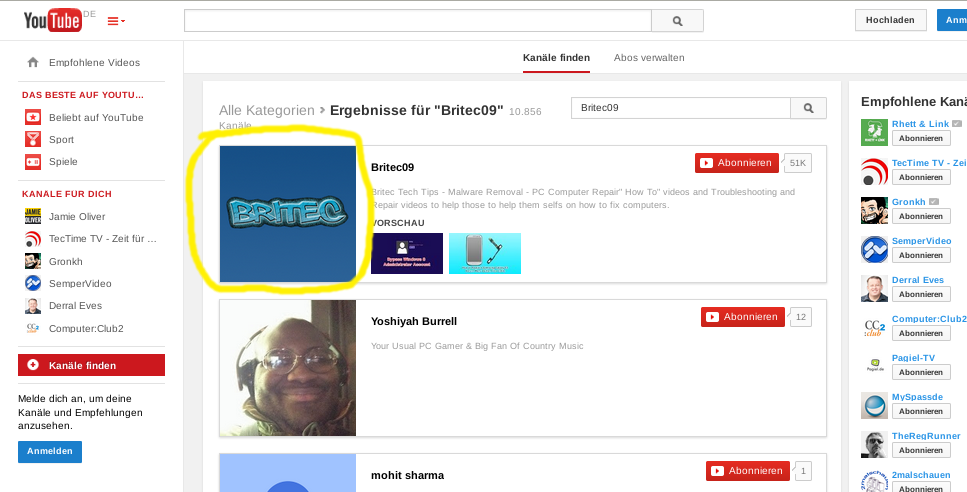This screenshot has height=492, width=967.
Task: Open the Yoshiyah Burrell channel title
Action: click(414, 321)
